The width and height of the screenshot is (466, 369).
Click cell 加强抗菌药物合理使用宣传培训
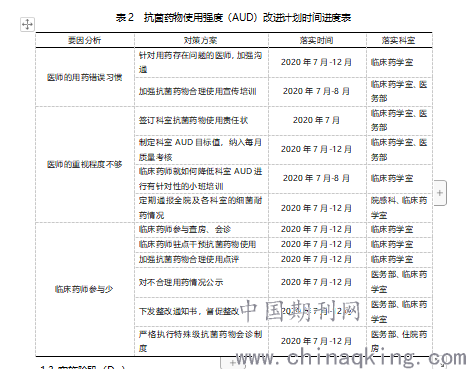pos(201,92)
